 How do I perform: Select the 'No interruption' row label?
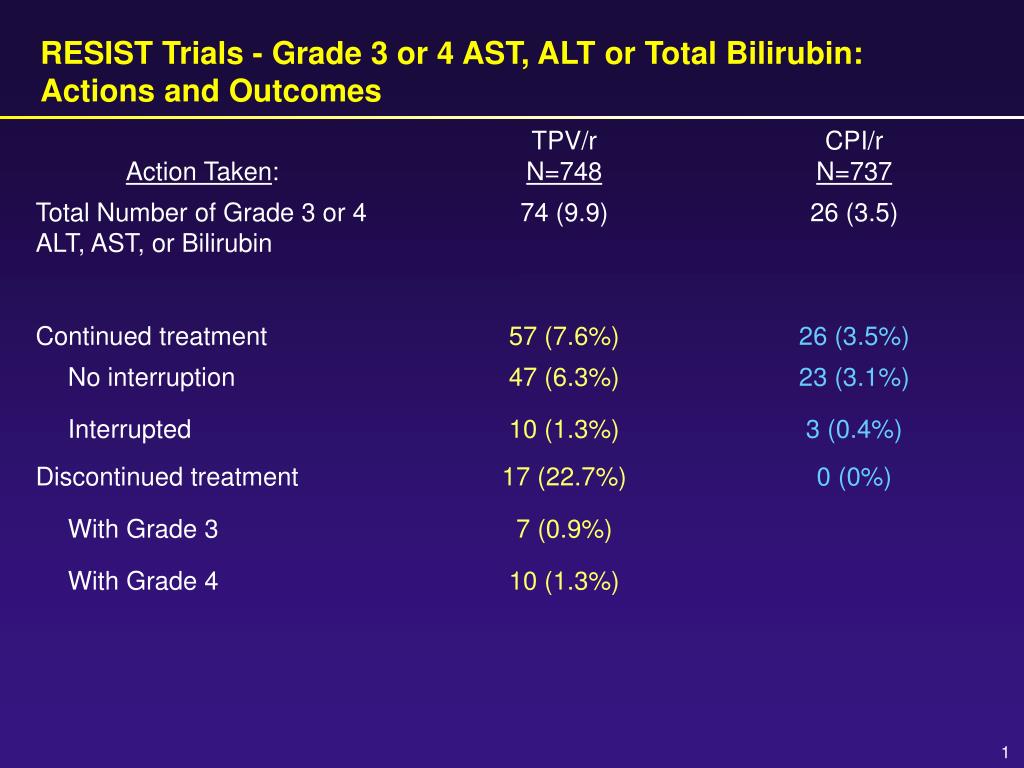click(x=151, y=377)
